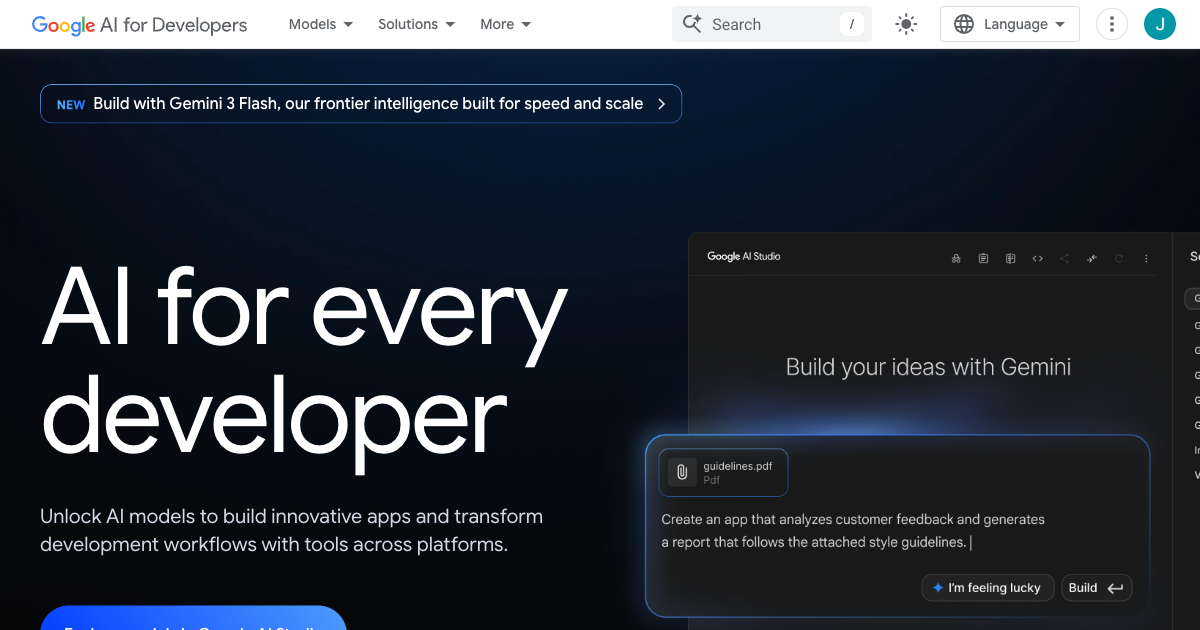Viewport: 1200px width, 630px height.
Task: Click the Google AI Studio title in the preview
Action: click(x=744, y=257)
